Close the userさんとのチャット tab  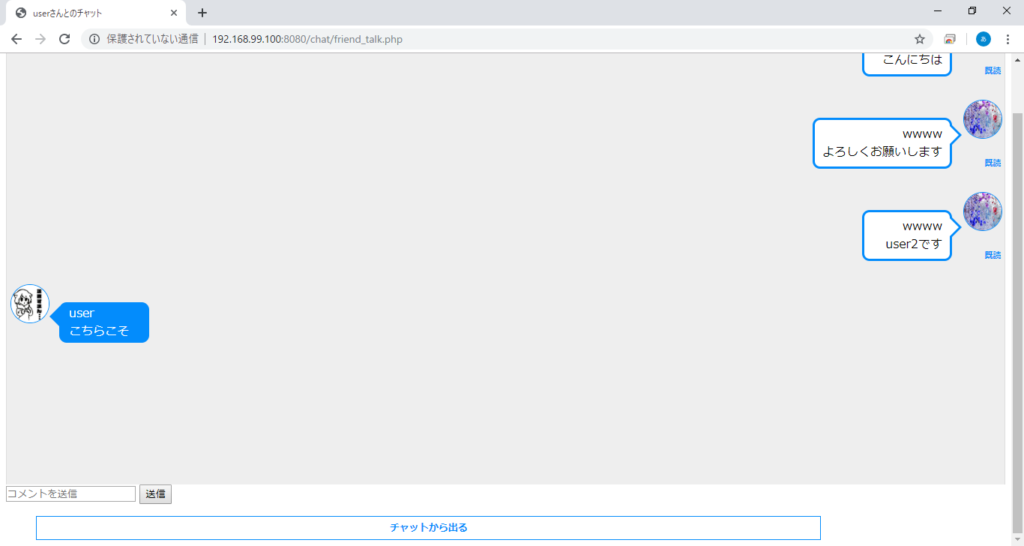(x=174, y=13)
